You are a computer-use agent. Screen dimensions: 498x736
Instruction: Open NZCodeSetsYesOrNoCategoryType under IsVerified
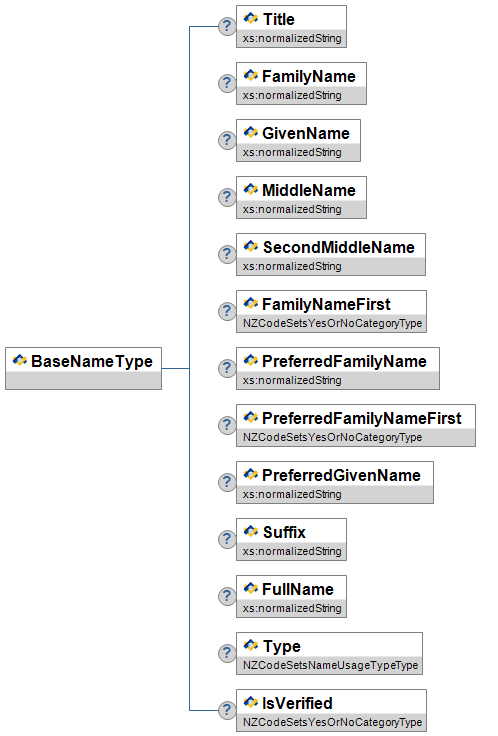point(332,722)
